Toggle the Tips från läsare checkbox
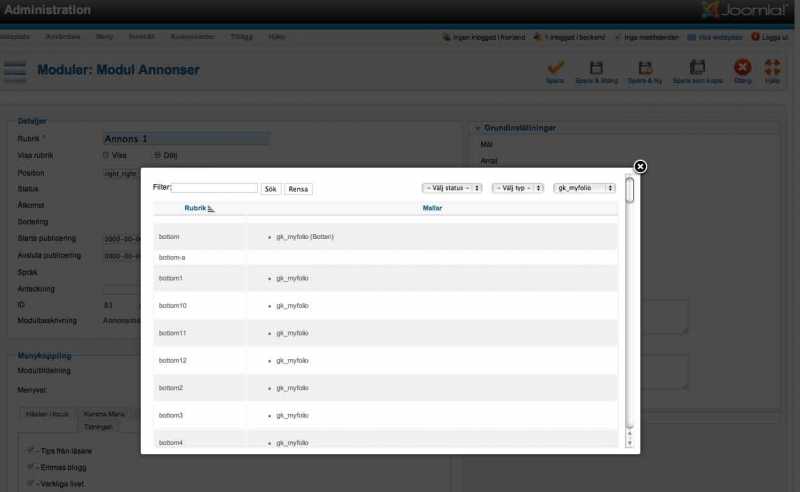The width and height of the screenshot is (800, 492). [30, 451]
